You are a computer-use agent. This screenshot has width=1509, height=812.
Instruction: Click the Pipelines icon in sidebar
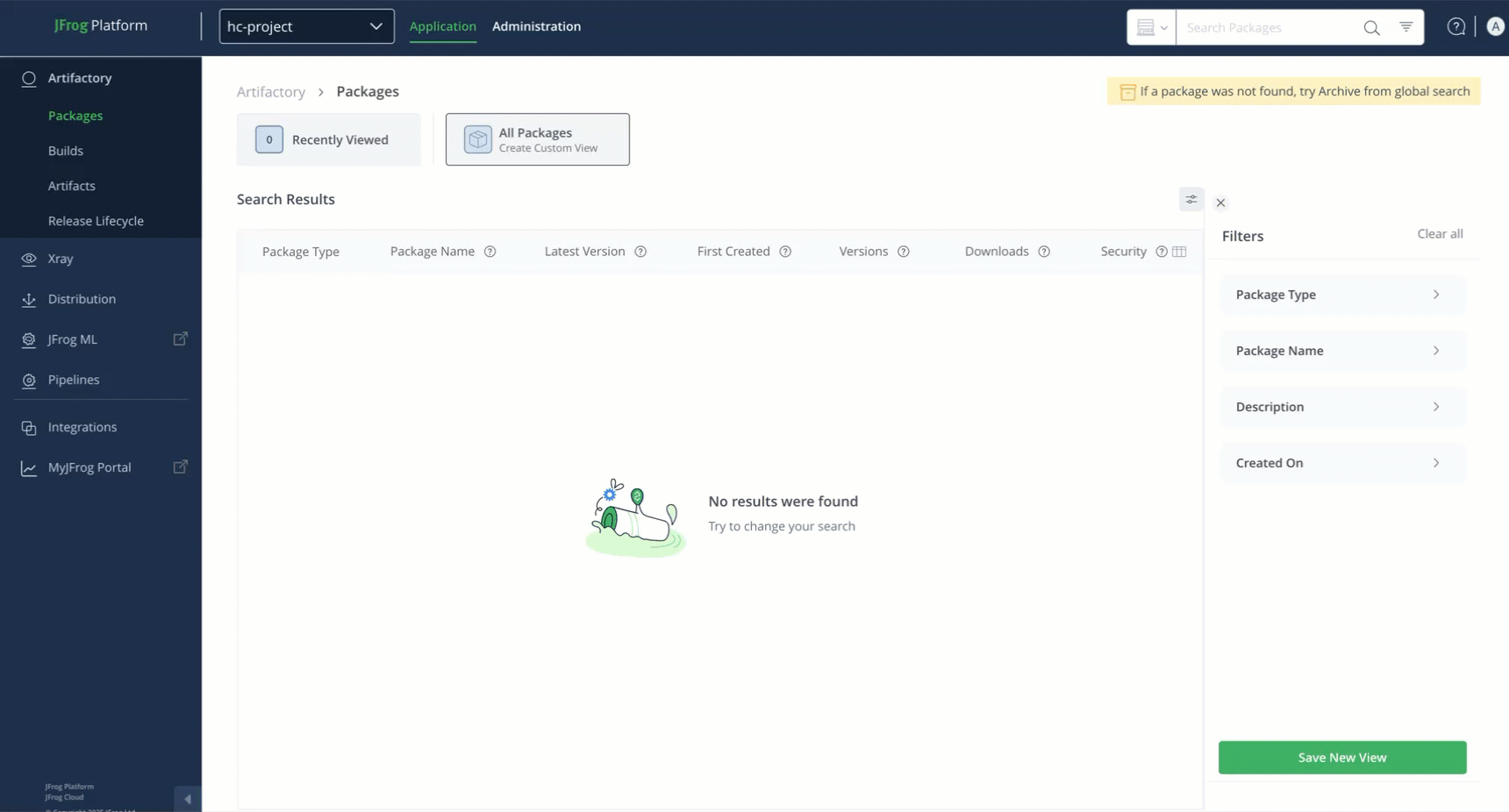click(x=29, y=380)
